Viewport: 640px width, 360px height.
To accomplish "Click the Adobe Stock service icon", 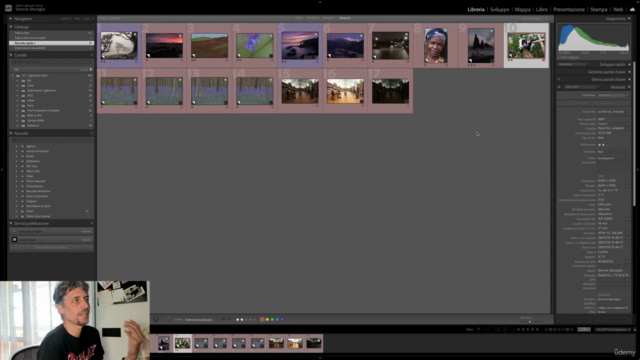I will [x=14, y=240].
